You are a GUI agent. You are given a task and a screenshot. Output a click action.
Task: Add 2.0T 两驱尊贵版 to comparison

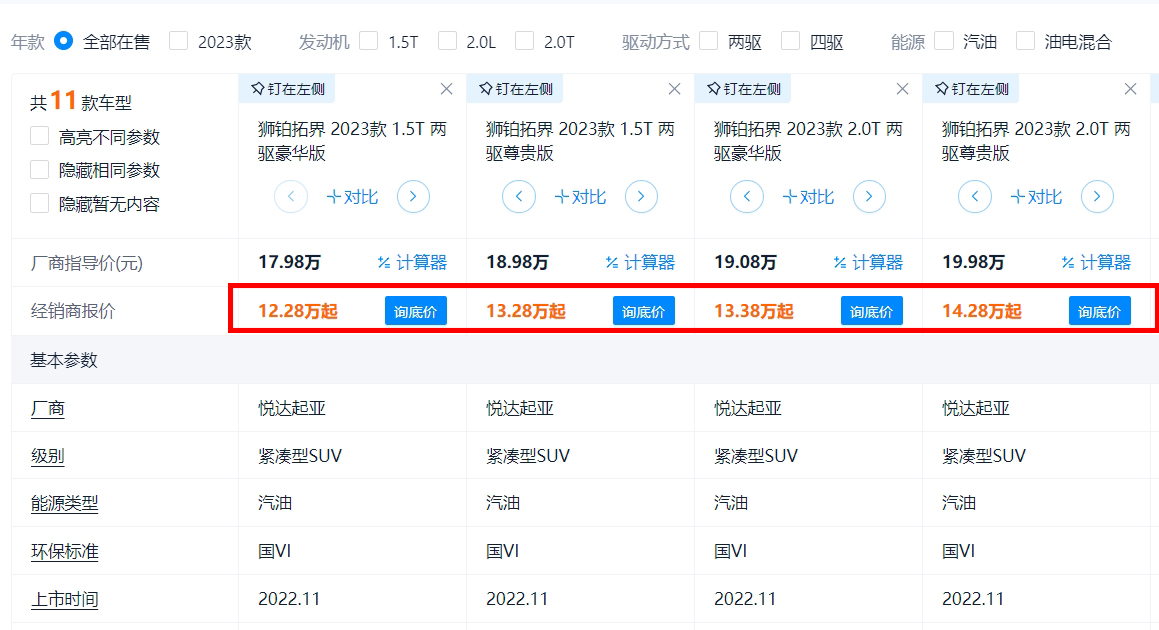tap(1036, 197)
